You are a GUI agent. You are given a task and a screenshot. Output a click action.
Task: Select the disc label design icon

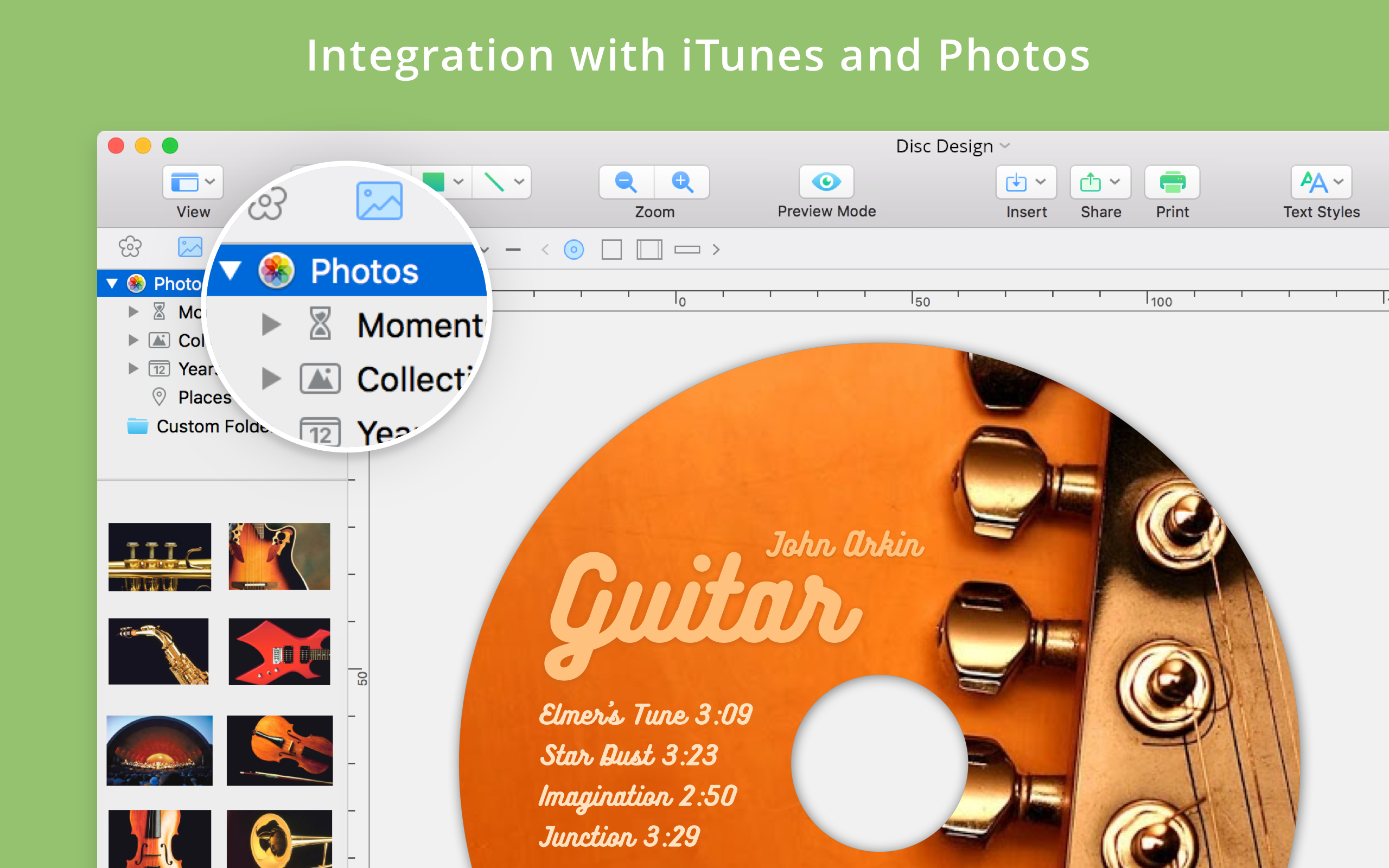pos(573,250)
